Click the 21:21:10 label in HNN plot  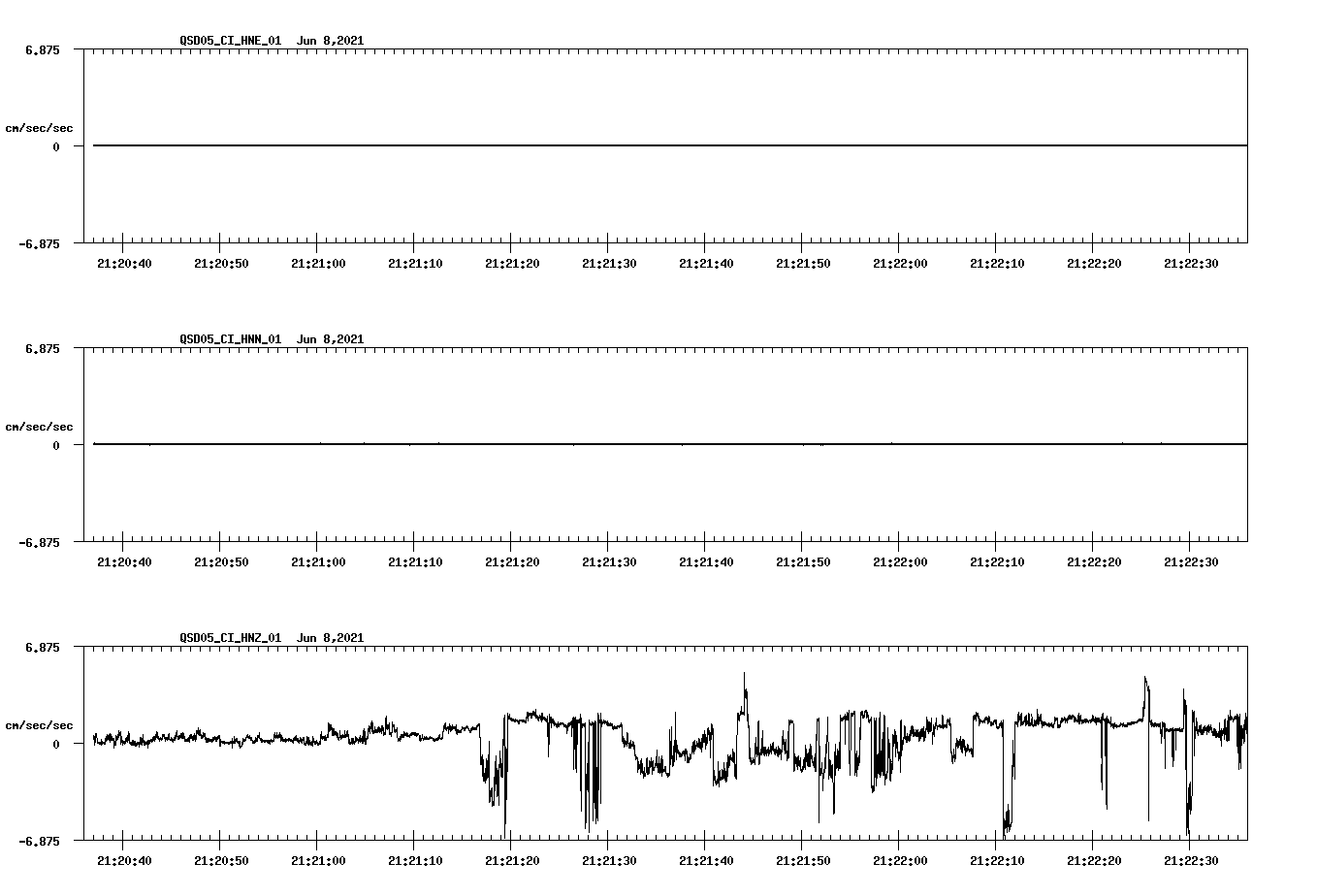coord(415,561)
